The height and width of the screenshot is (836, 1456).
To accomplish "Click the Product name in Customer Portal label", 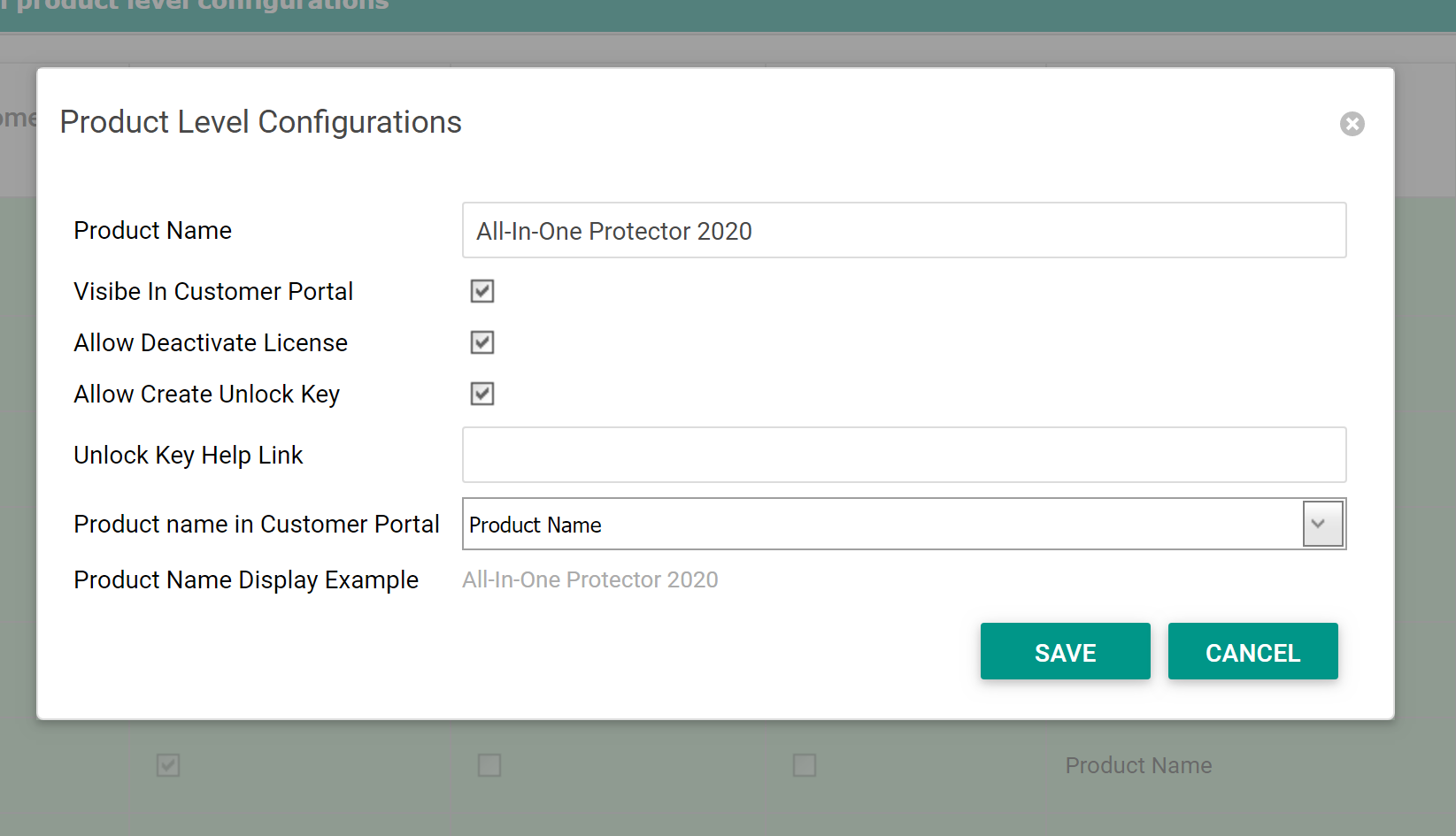I will tap(257, 525).
